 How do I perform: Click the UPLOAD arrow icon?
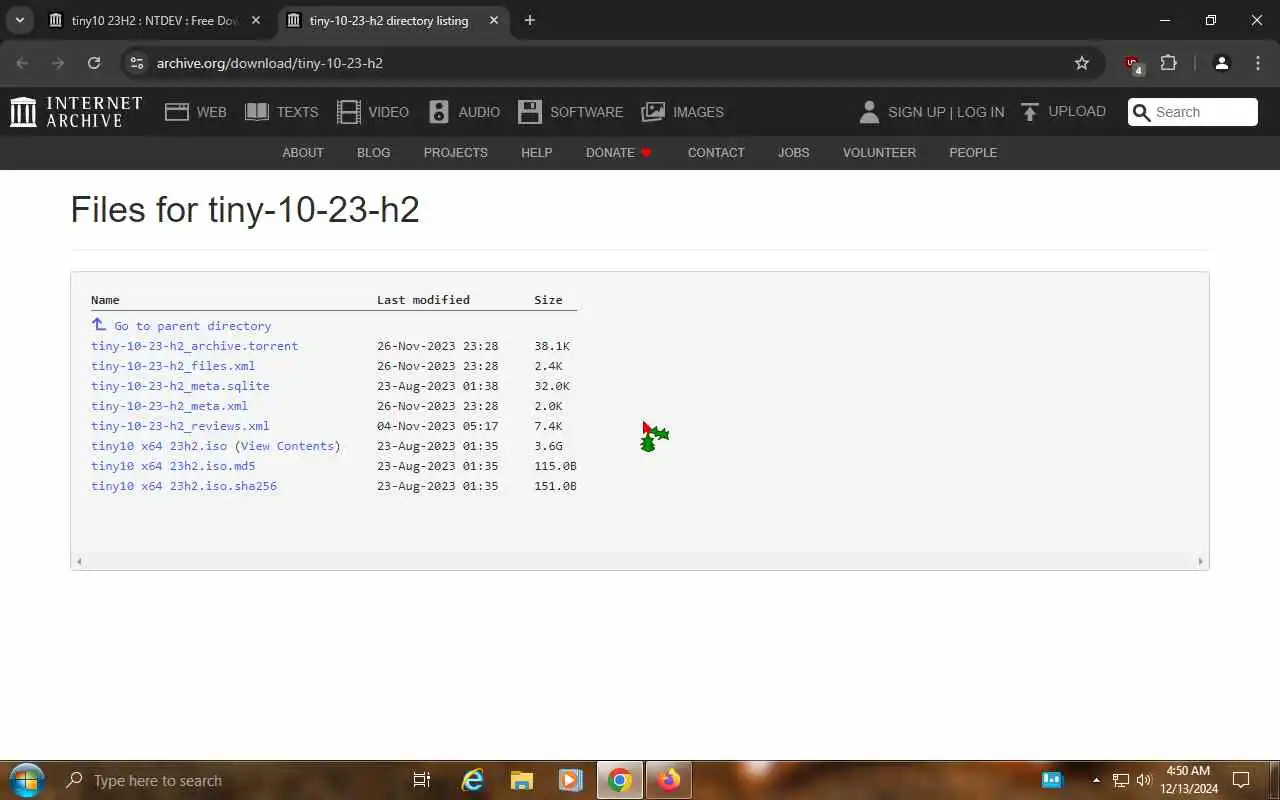coord(1030,112)
